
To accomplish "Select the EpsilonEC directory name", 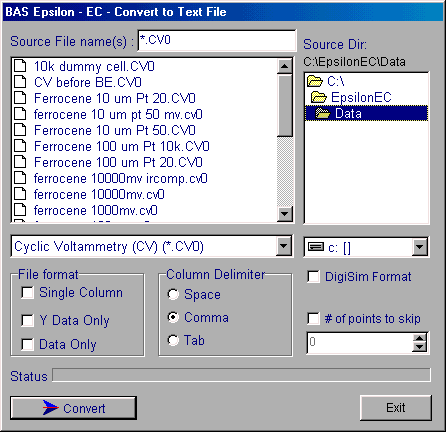I will pos(361,97).
